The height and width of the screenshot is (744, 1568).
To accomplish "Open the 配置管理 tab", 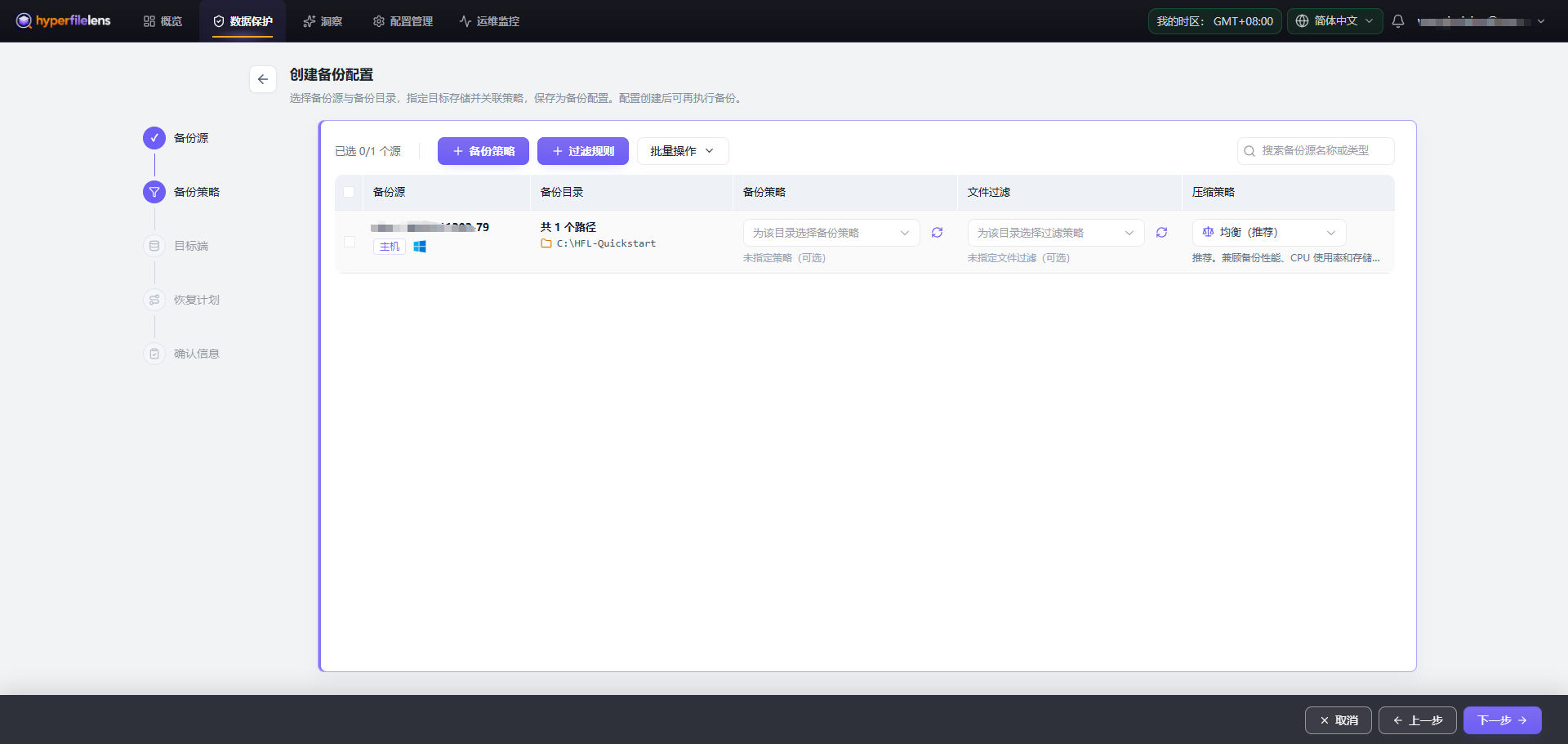I will (x=403, y=21).
